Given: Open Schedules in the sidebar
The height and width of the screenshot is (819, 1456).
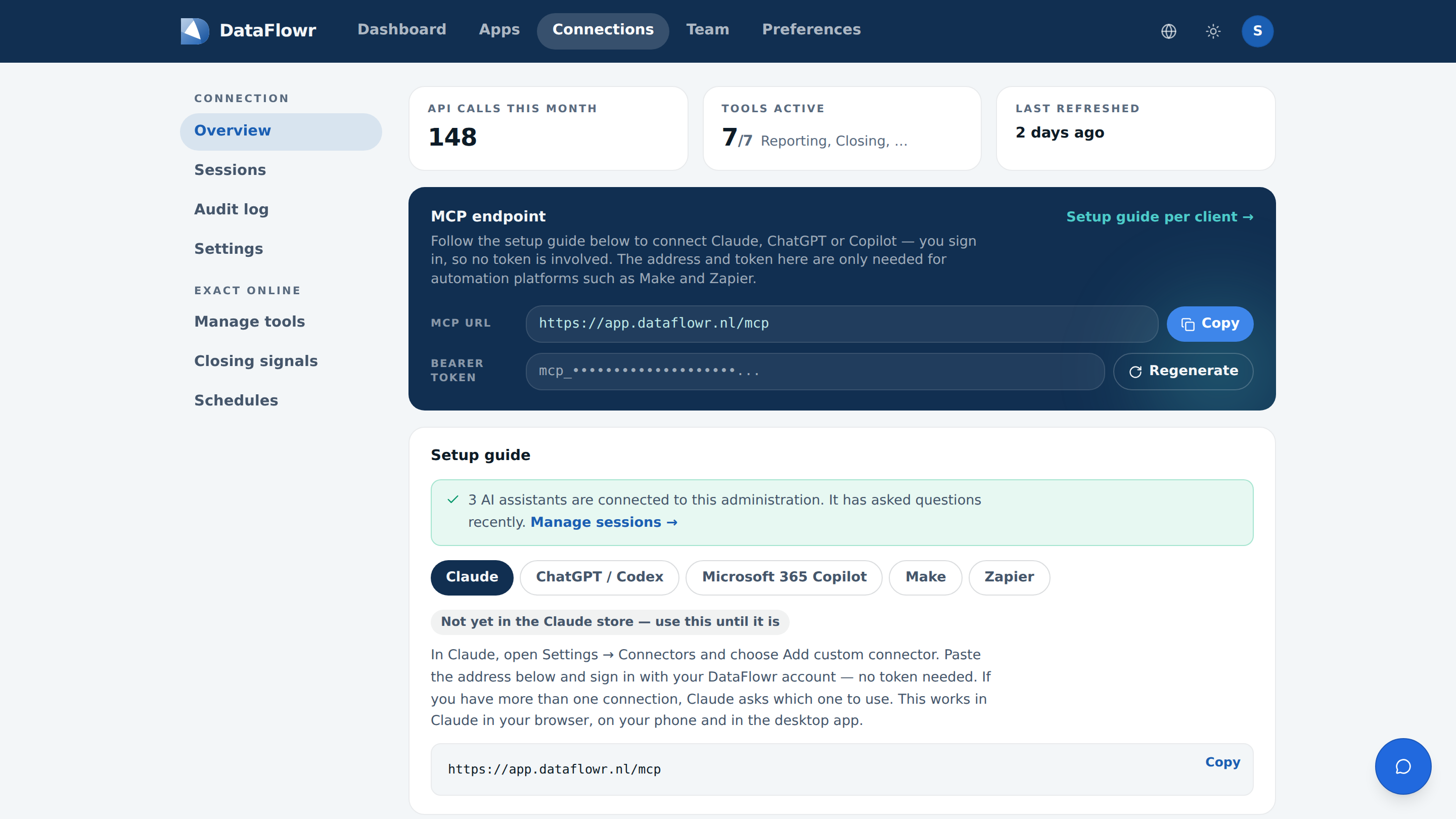Looking at the screenshot, I should (281, 401).
